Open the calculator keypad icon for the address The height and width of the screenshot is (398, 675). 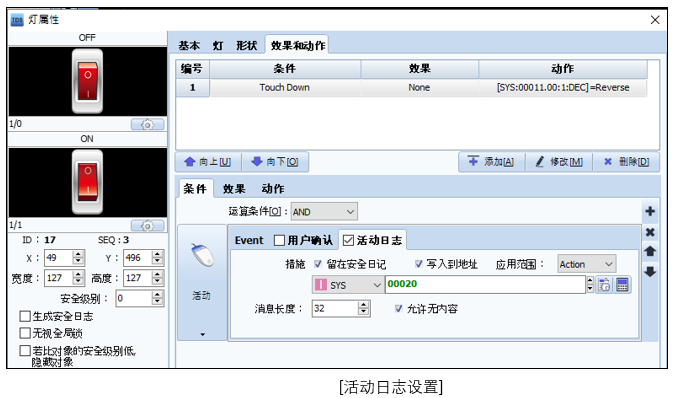click(x=622, y=284)
